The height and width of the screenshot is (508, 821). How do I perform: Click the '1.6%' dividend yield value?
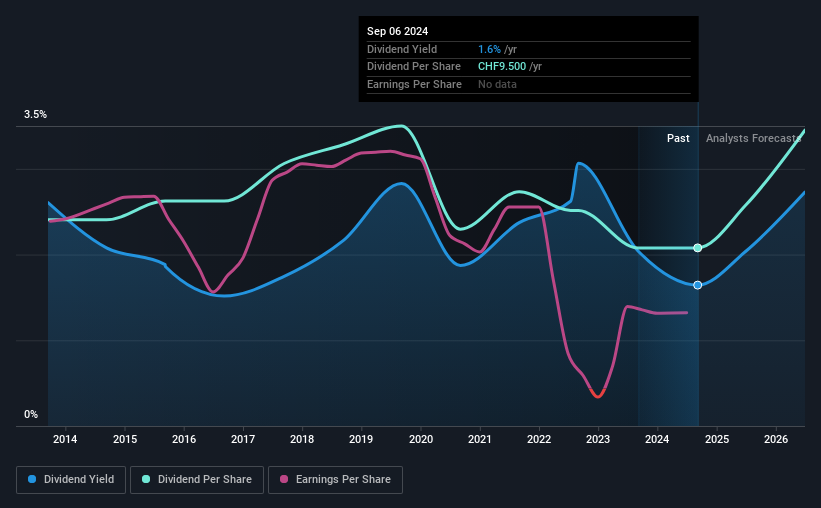click(x=489, y=49)
